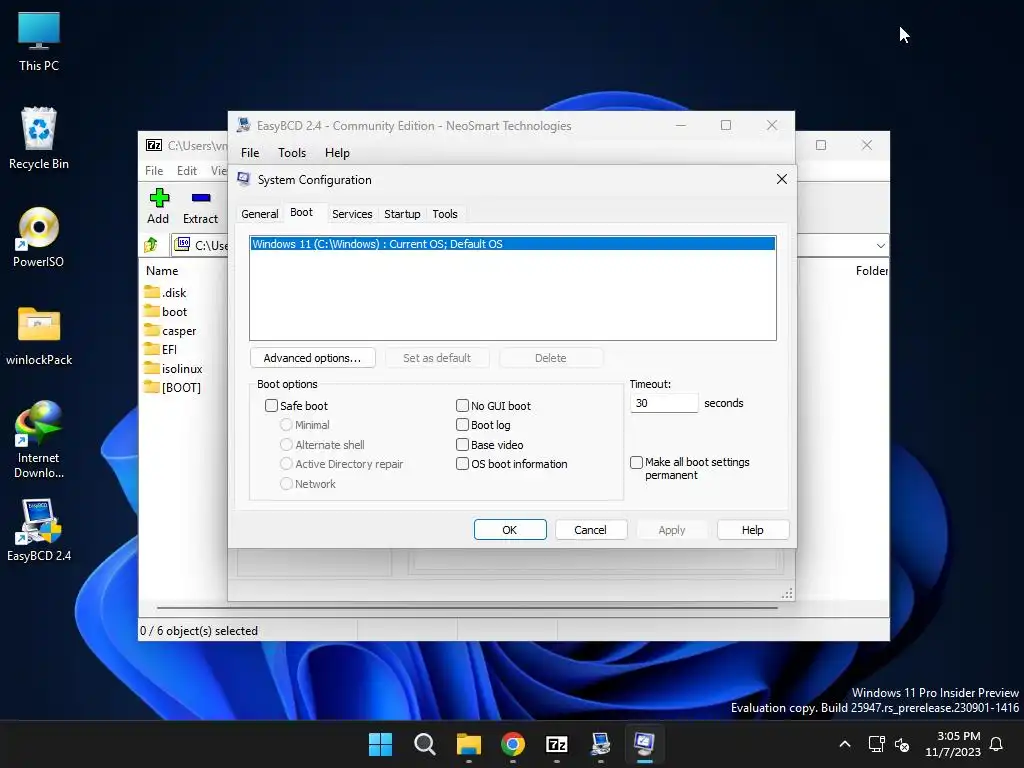The height and width of the screenshot is (768, 1024).
Task: Click the Advanced options button
Action: pyautogui.click(x=312, y=358)
